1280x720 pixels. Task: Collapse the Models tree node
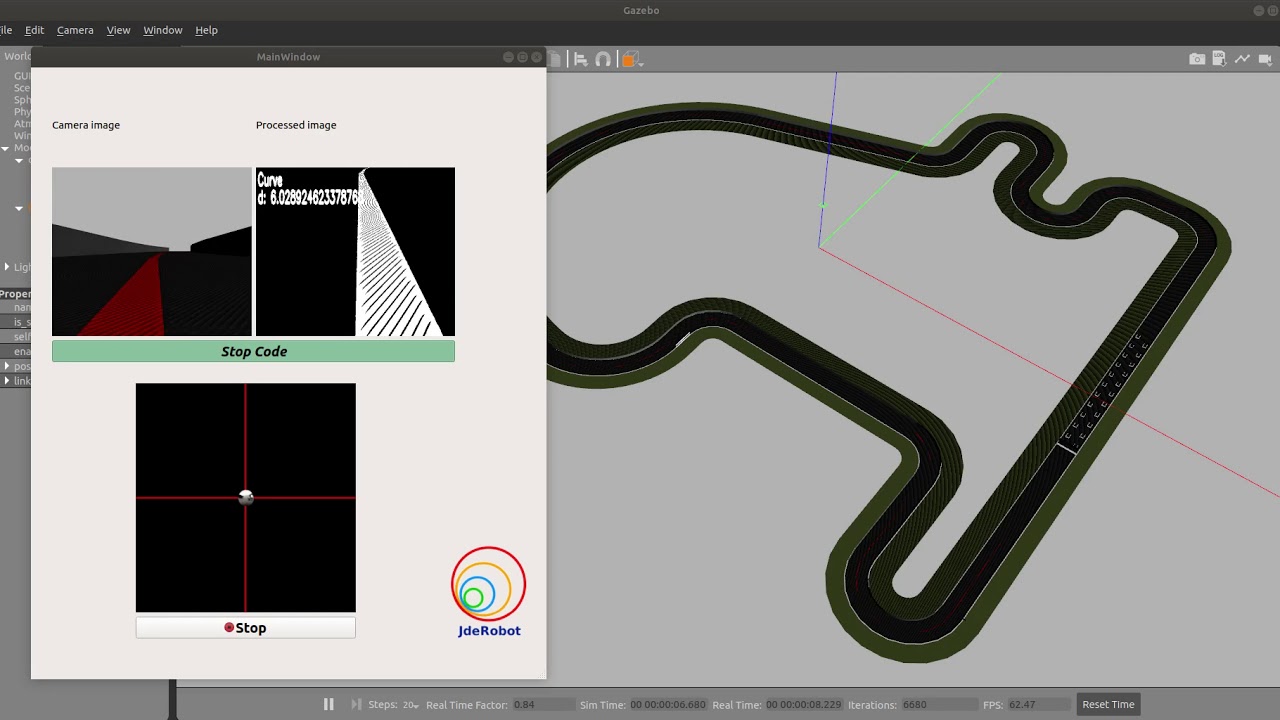coord(5,148)
